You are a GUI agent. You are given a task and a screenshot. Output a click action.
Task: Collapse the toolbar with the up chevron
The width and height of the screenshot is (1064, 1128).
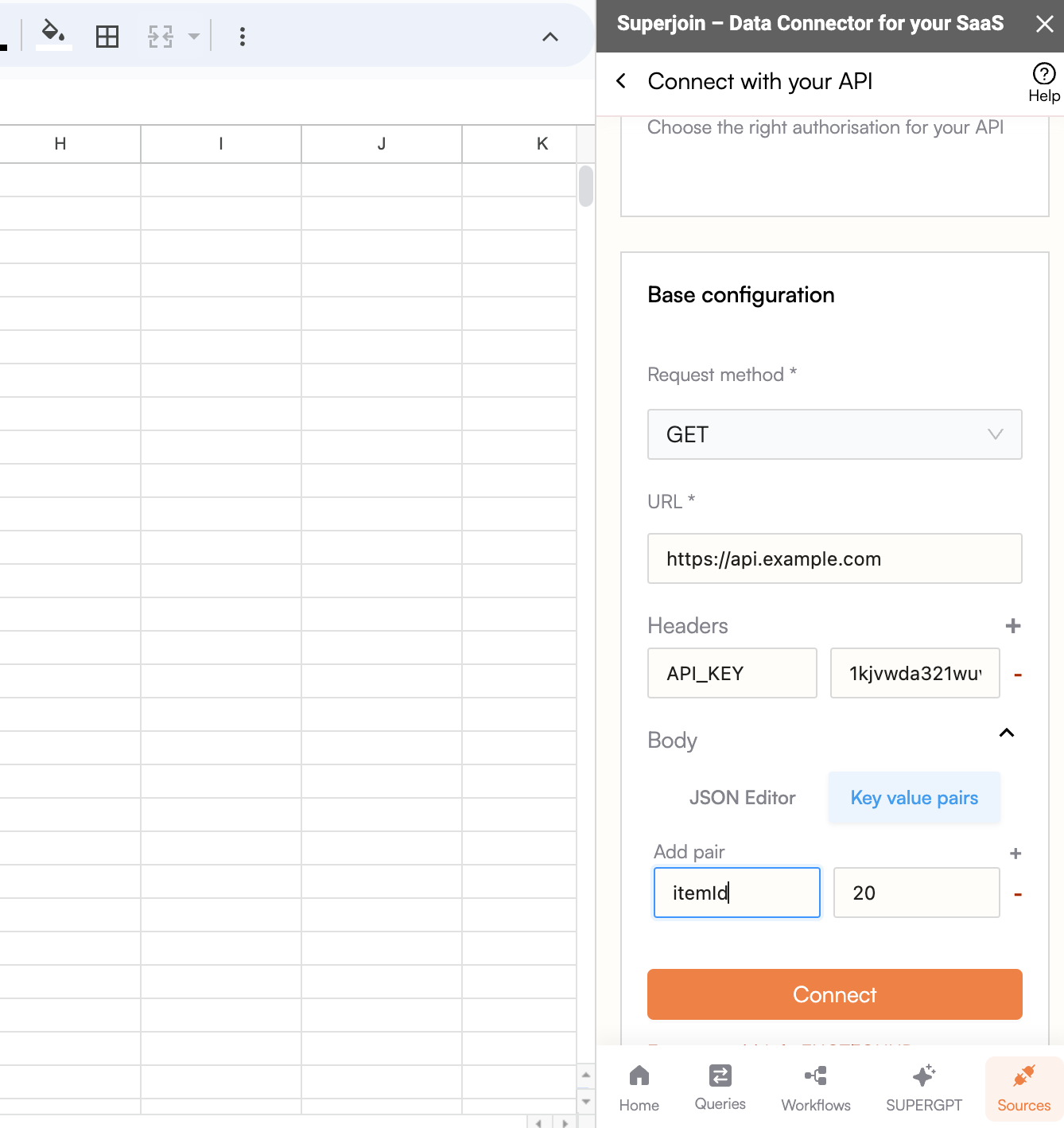coord(550,37)
